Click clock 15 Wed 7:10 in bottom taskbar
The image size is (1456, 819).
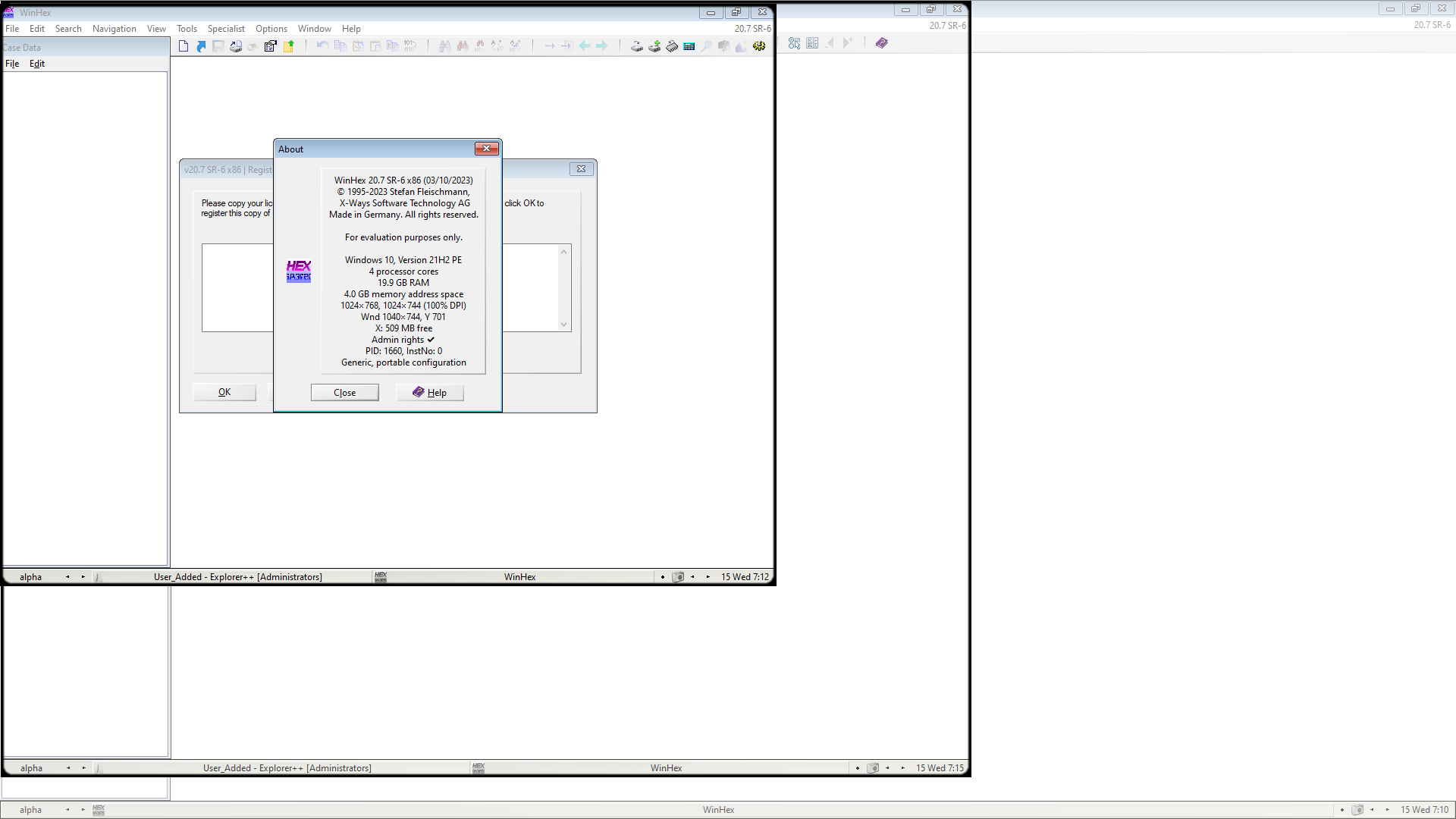1424,810
